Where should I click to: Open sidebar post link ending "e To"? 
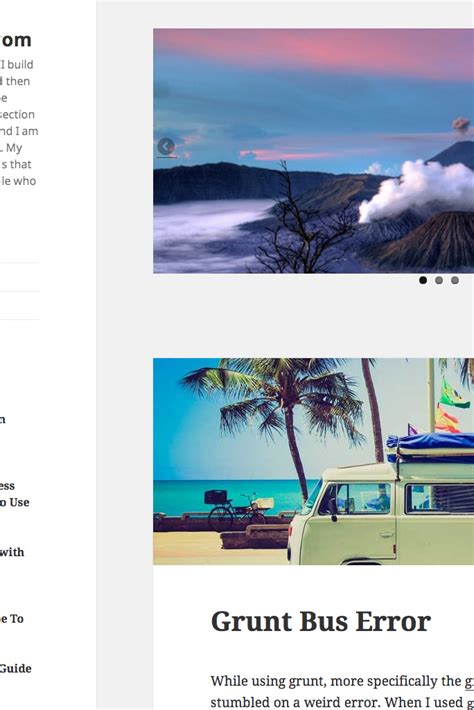click(12, 619)
